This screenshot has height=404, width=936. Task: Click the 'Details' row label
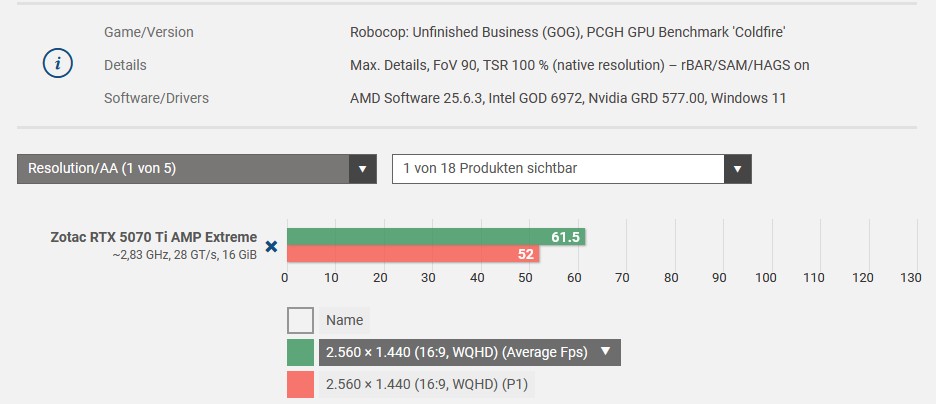click(x=125, y=65)
